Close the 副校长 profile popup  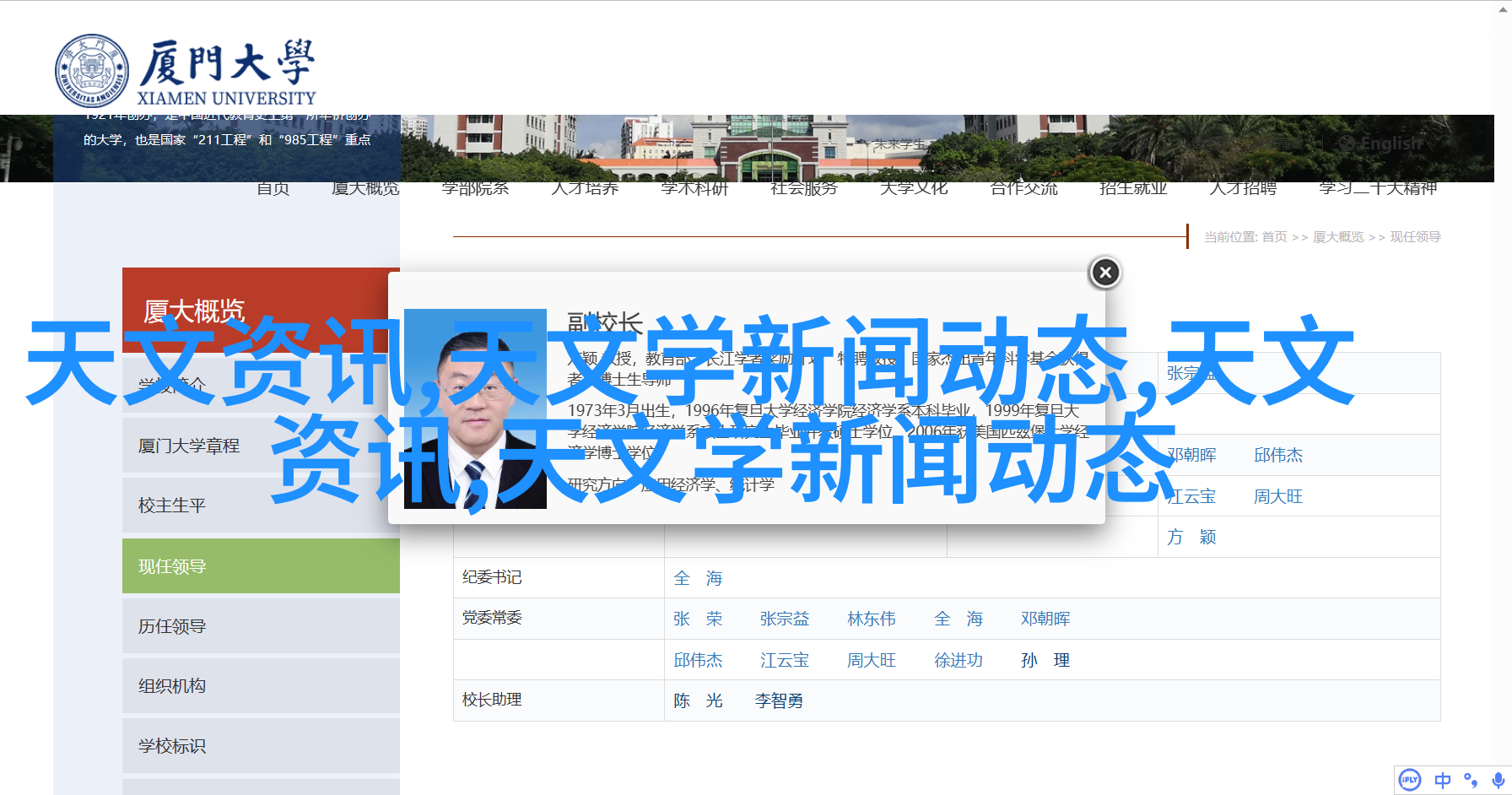1105,273
